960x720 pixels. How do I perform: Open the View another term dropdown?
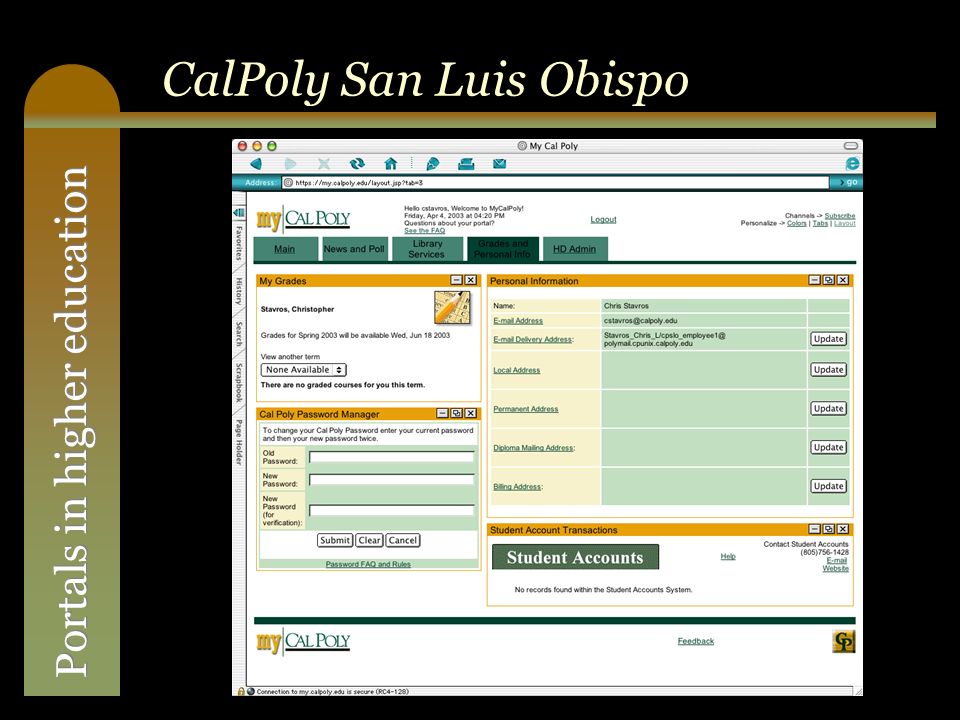304,370
